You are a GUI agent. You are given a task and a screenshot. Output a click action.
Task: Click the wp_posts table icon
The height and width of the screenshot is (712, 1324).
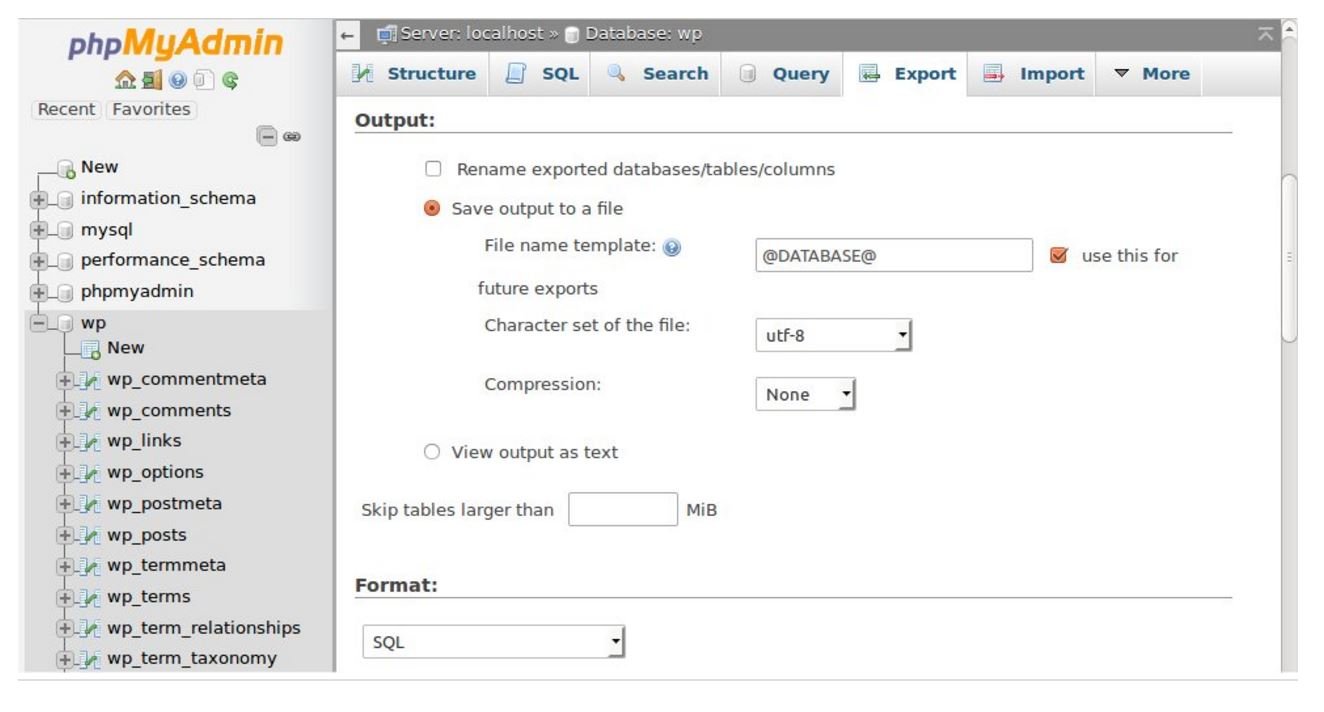92,535
